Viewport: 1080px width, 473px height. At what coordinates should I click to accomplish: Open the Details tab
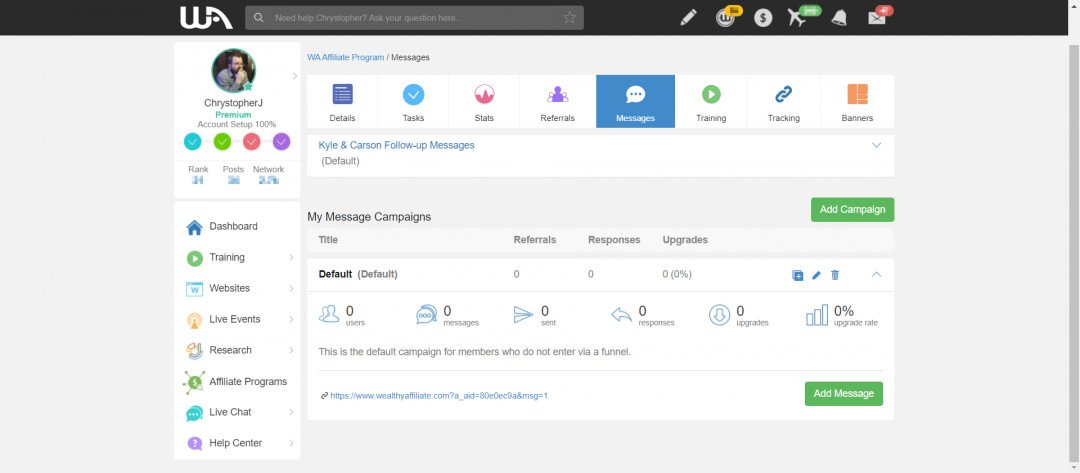(x=342, y=101)
